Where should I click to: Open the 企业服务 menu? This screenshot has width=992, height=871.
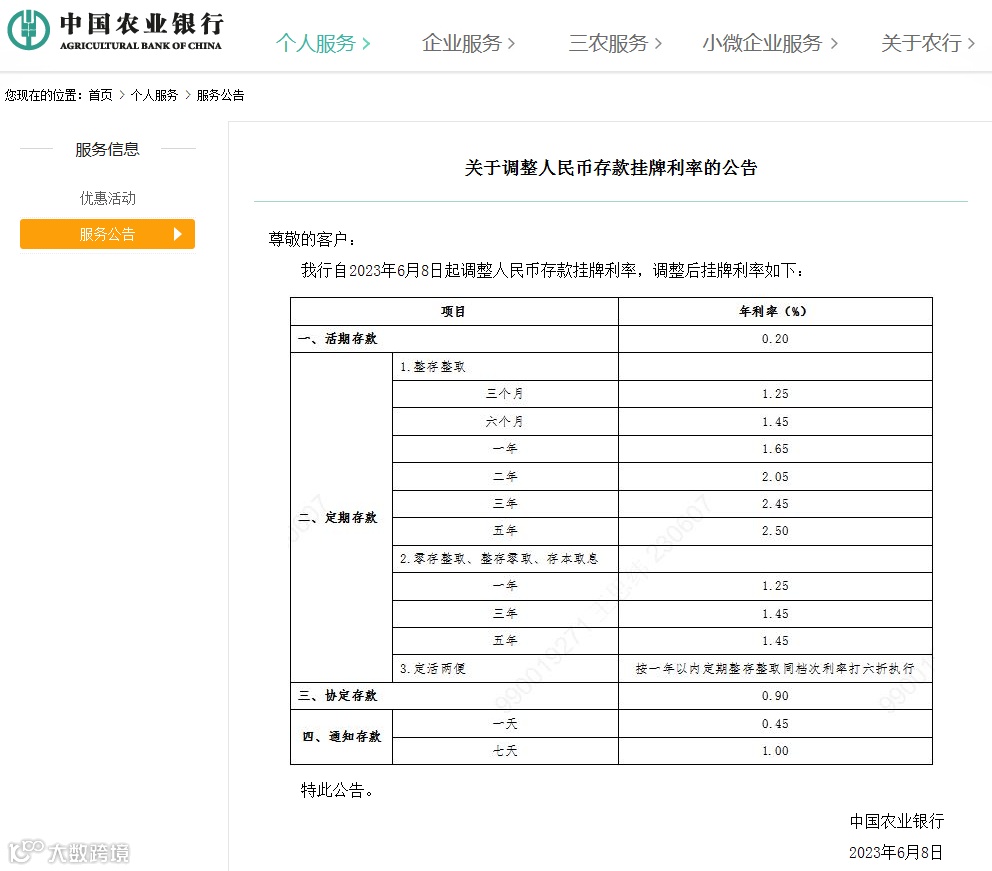click(468, 43)
